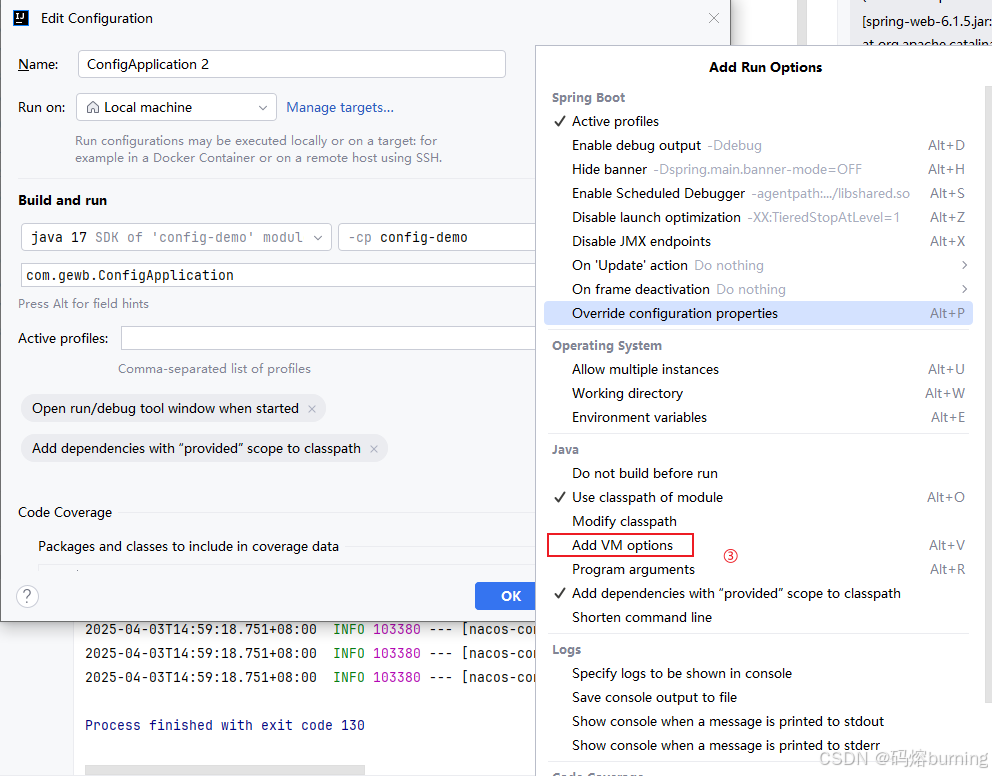Image resolution: width=992 pixels, height=776 pixels.
Task: Click the IntelliJ IDEA logo icon in dialog title
Action: tap(21, 18)
